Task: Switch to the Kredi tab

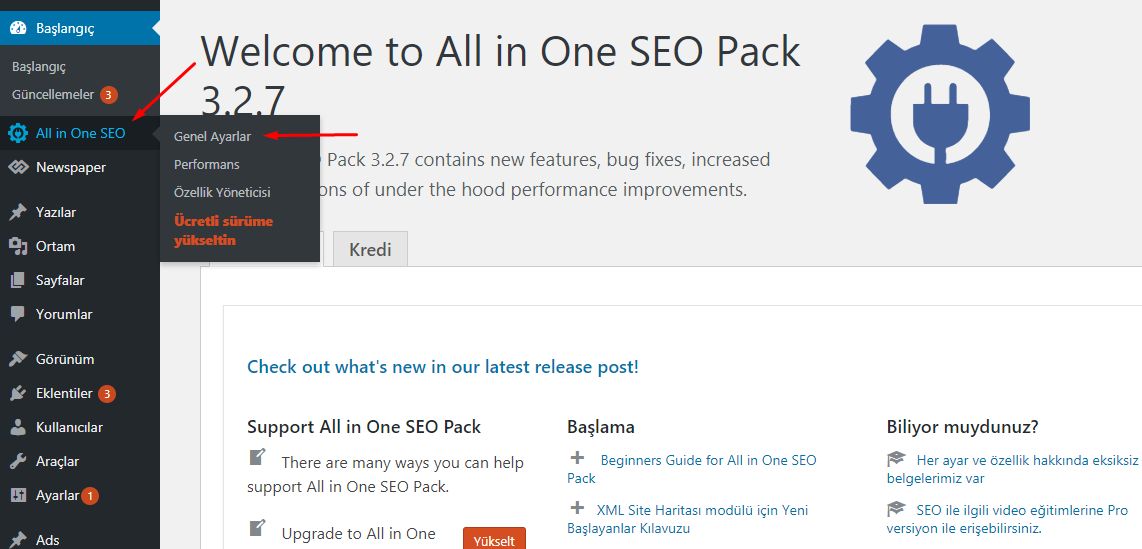Action: coord(370,249)
